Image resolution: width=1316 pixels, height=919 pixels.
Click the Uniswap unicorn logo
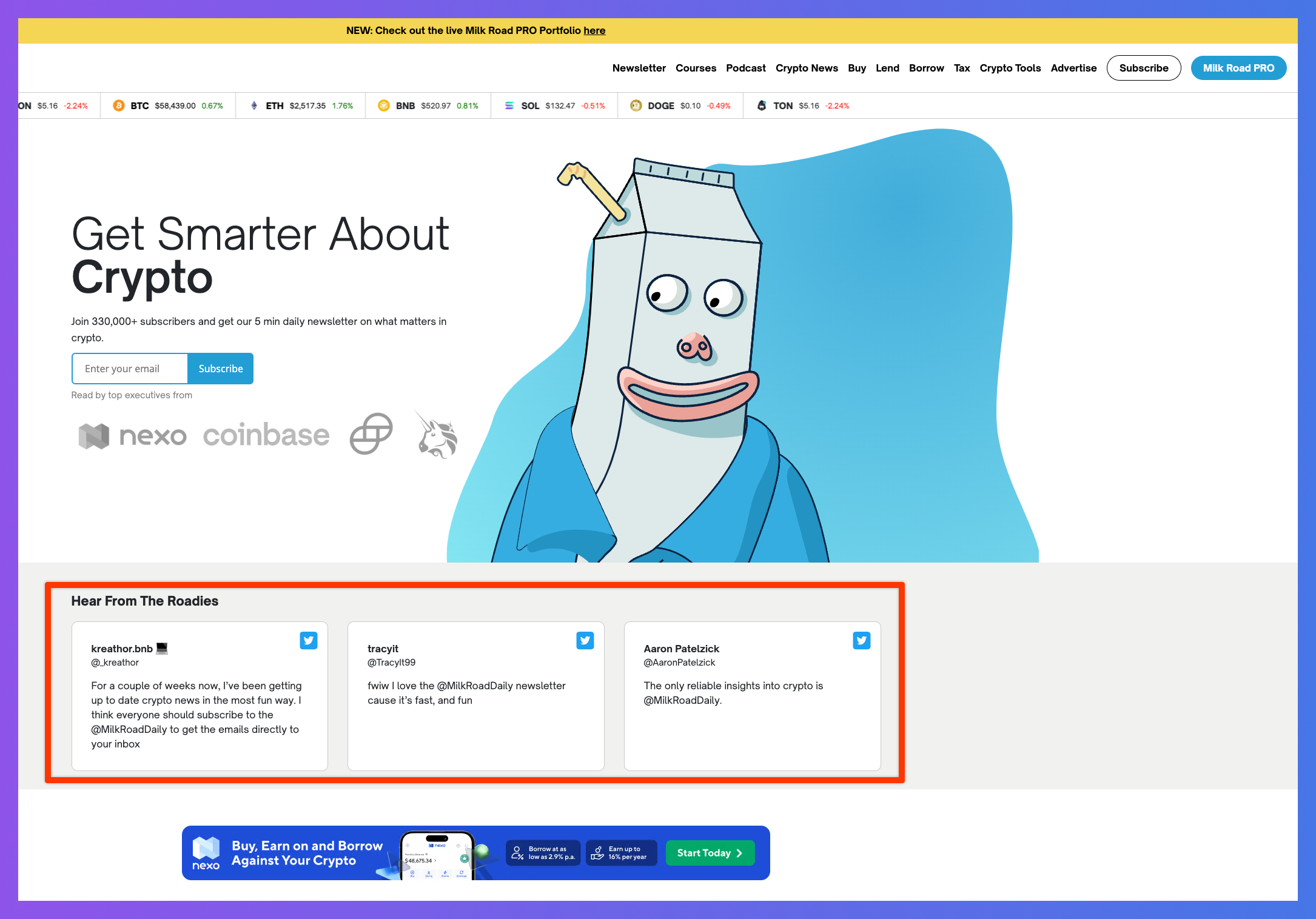(x=437, y=435)
